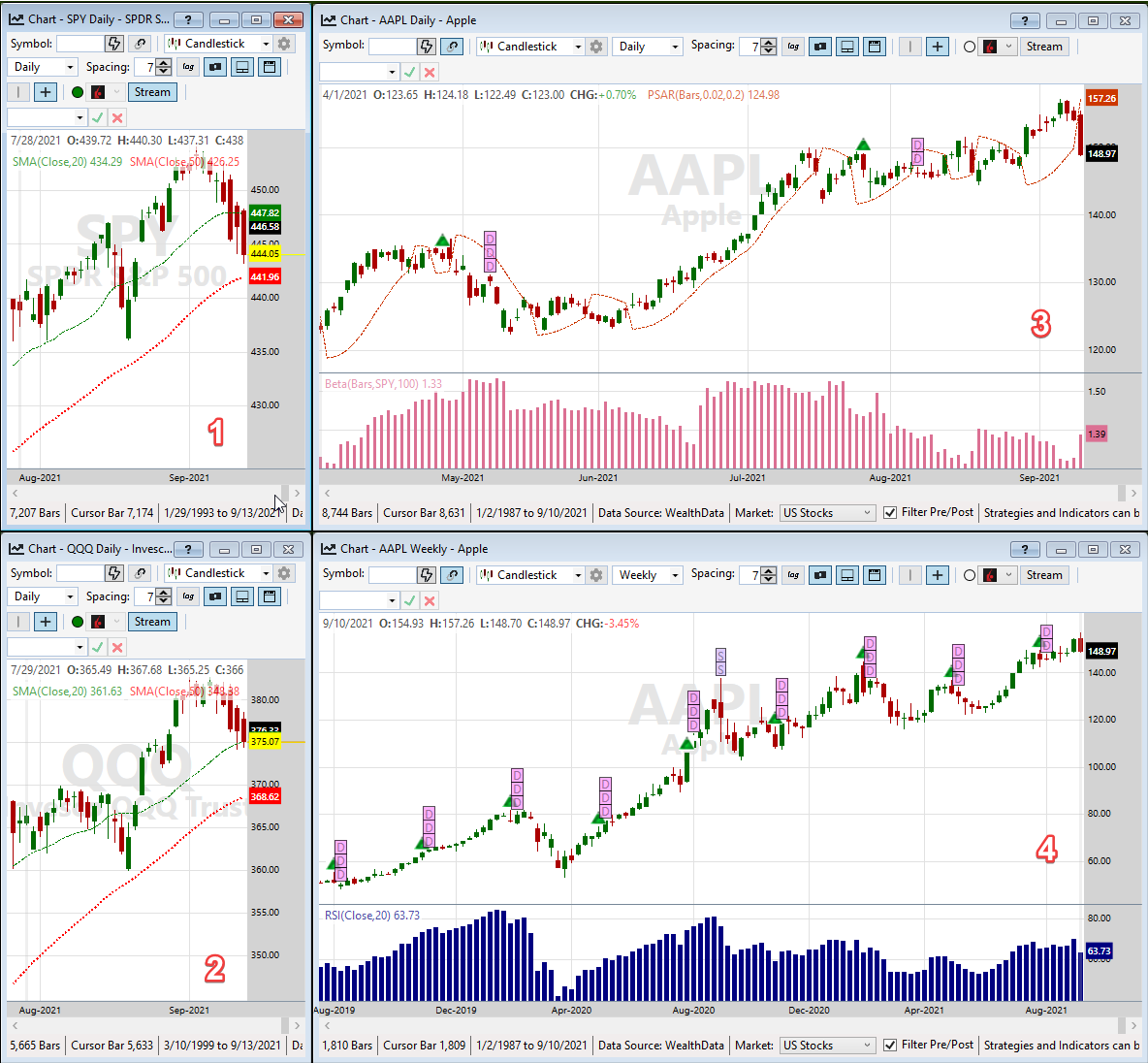
Task: Uncheck Filter Pre/Post in AAPL Daily chart
Action: [890, 513]
